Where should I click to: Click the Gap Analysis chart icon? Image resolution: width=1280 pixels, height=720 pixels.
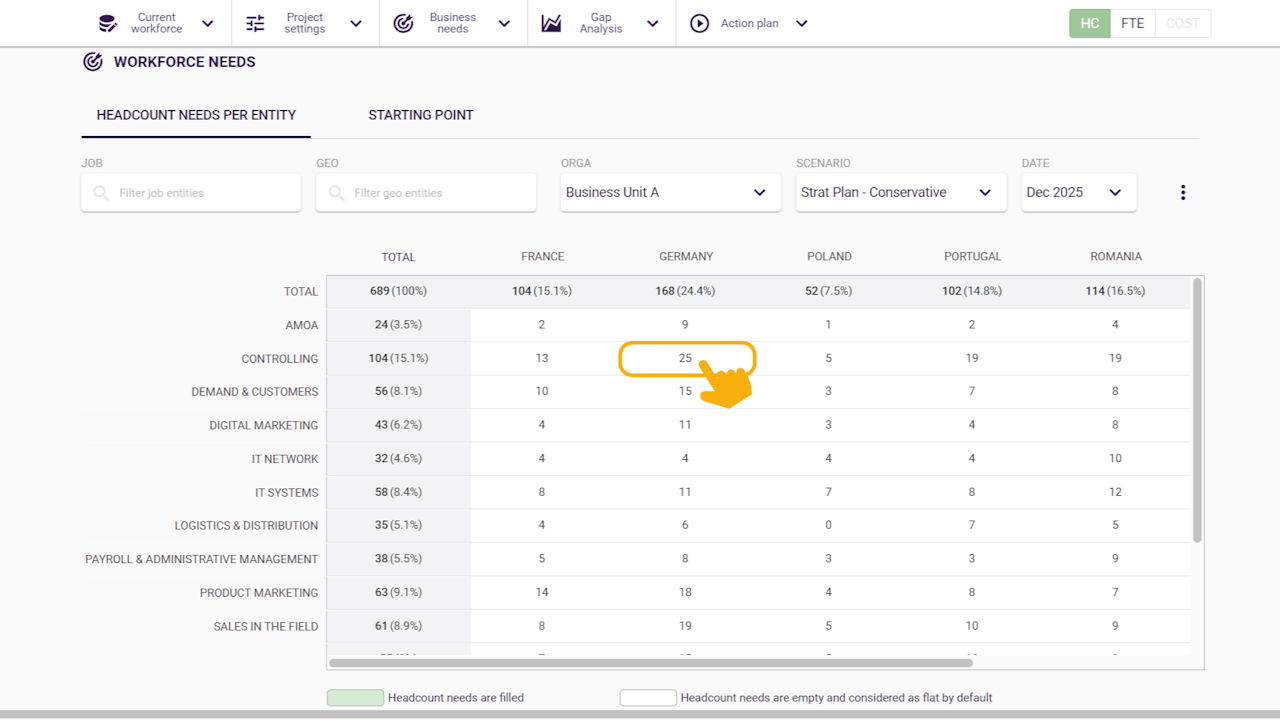551,23
